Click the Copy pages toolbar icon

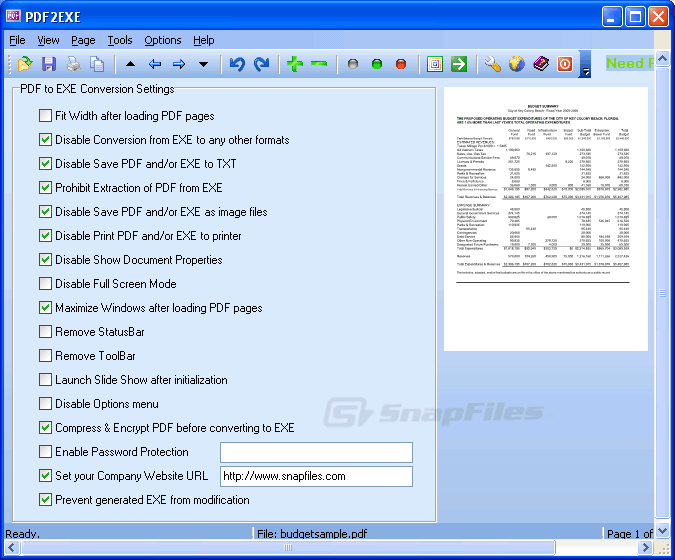(97, 64)
